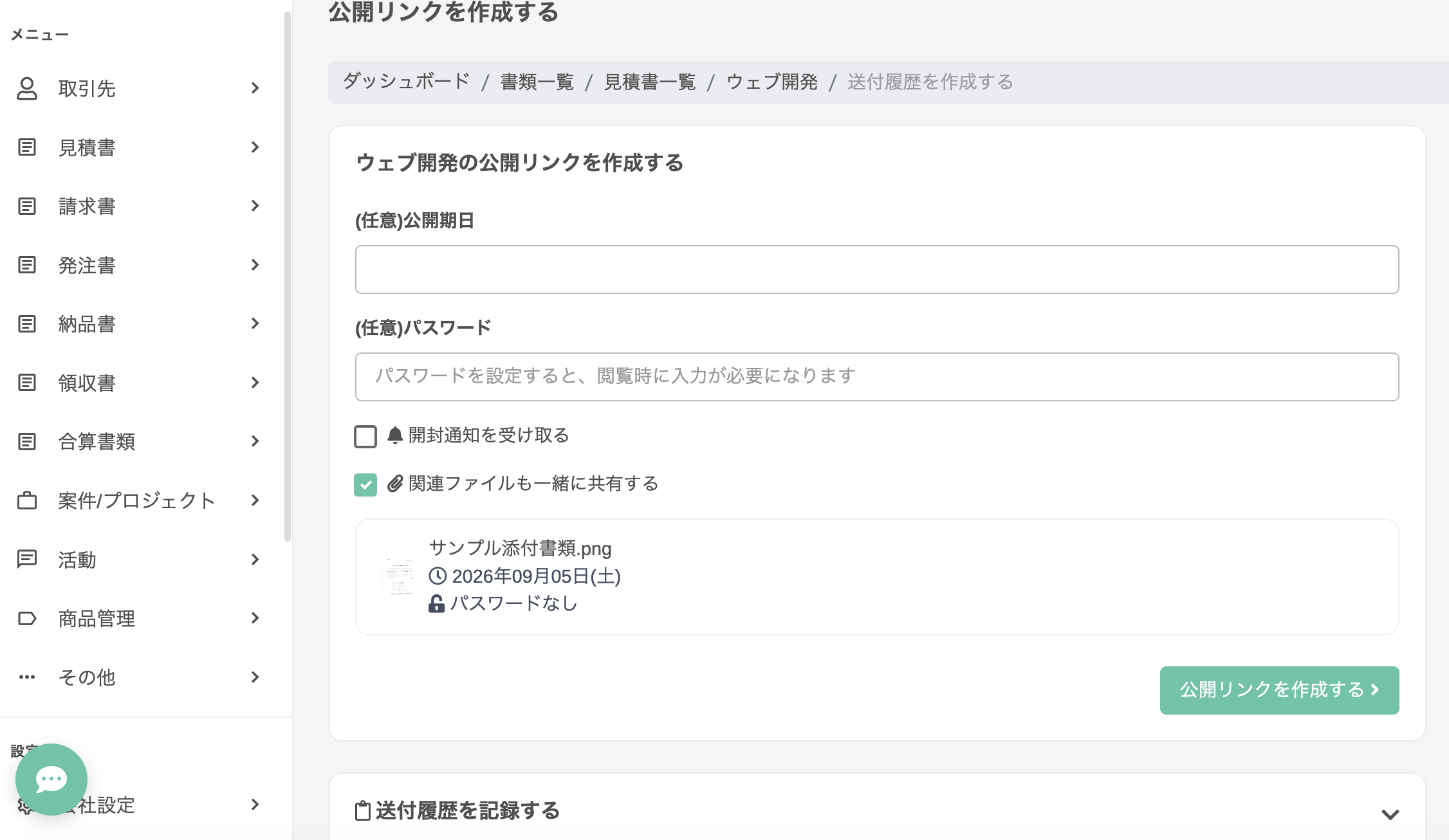1449x840 pixels.
Task: Open the 案件/プロジェクト menu item
Action: coord(140,500)
